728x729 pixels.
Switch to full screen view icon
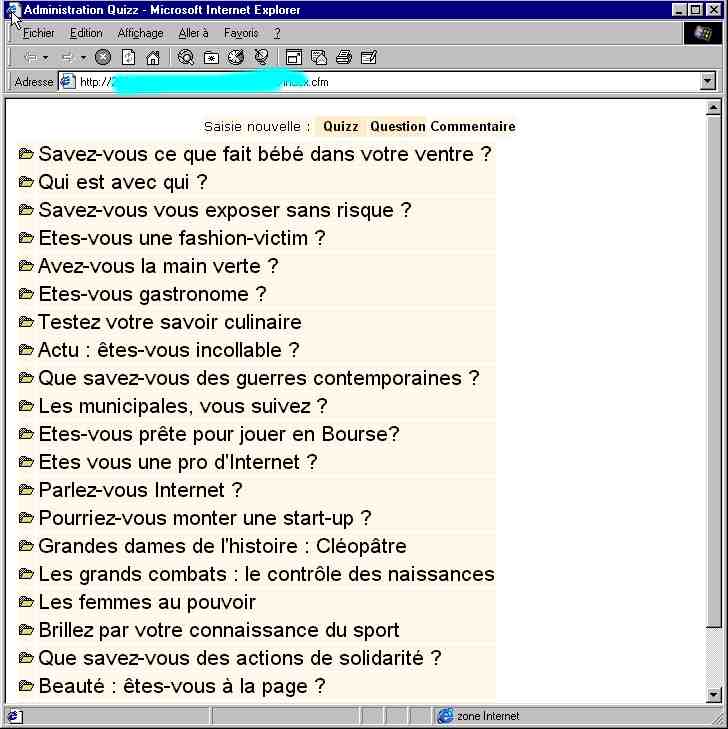coord(294,58)
